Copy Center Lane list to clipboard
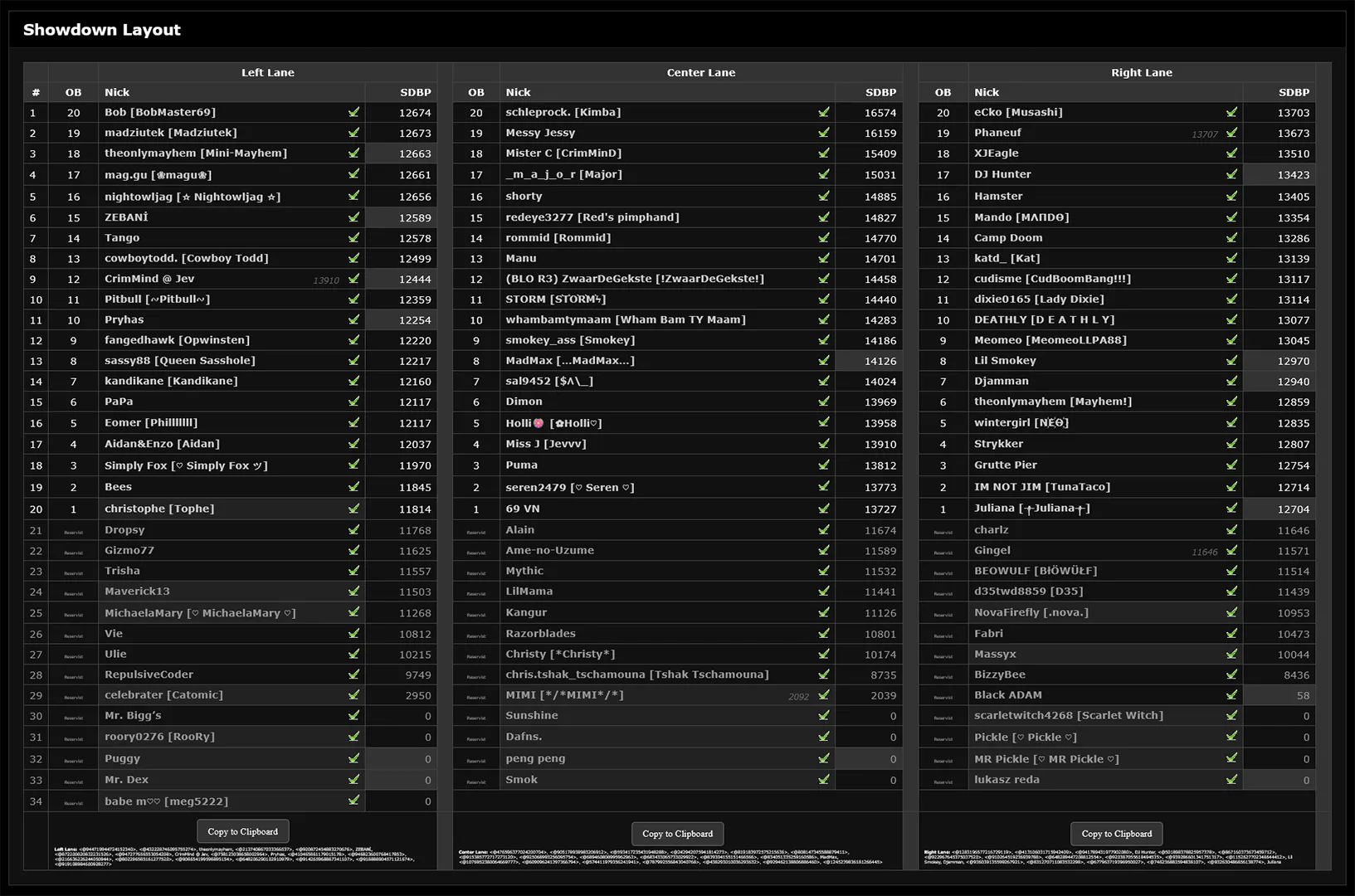The height and width of the screenshot is (896, 1355). pyautogui.click(x=677, y=834)
